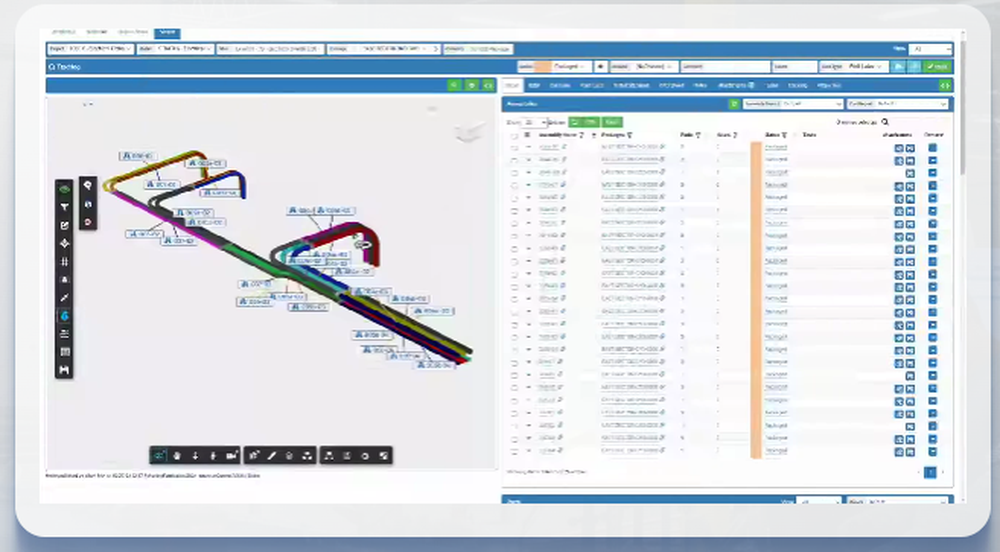The height and width of the screenshot is (552, 1000).
Task: Click the filter icon on Packages column header
Action: tap(629, 135)
